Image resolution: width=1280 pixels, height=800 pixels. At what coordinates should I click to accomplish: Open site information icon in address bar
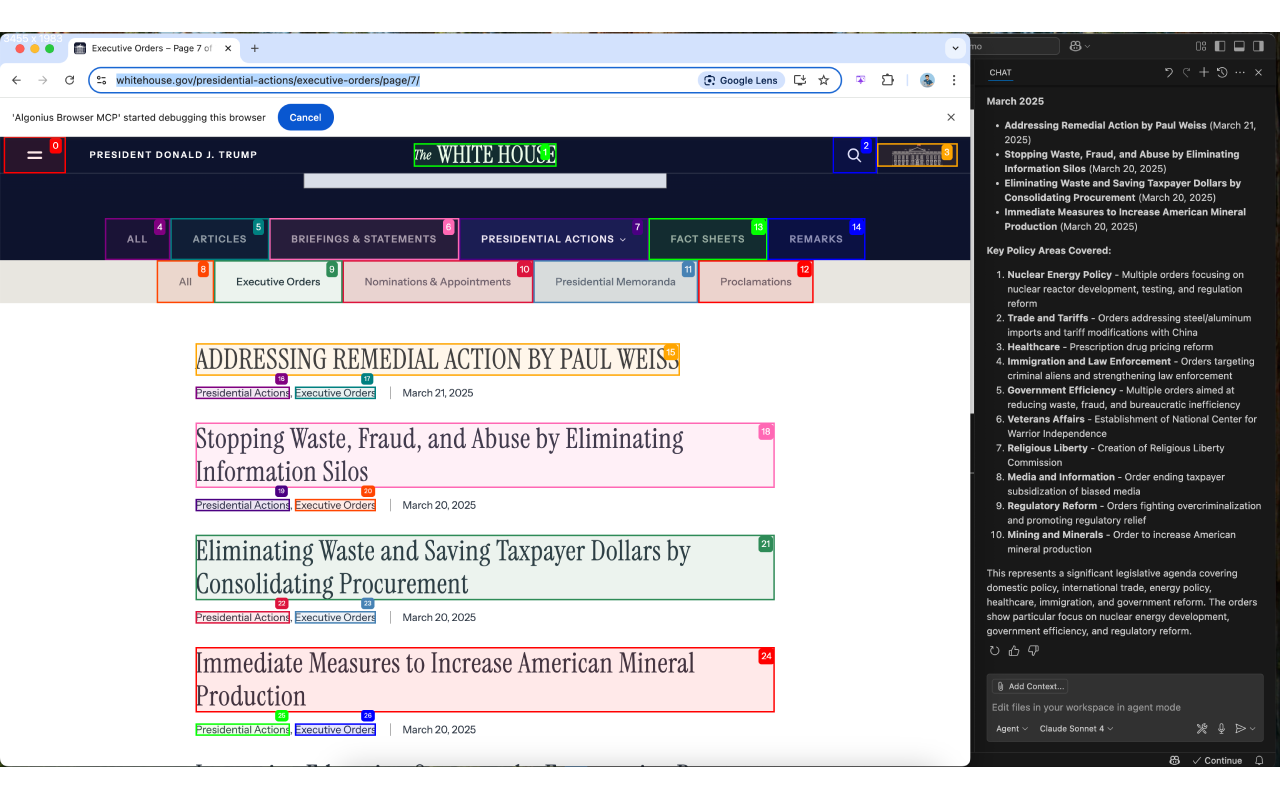tap(101, 80)
